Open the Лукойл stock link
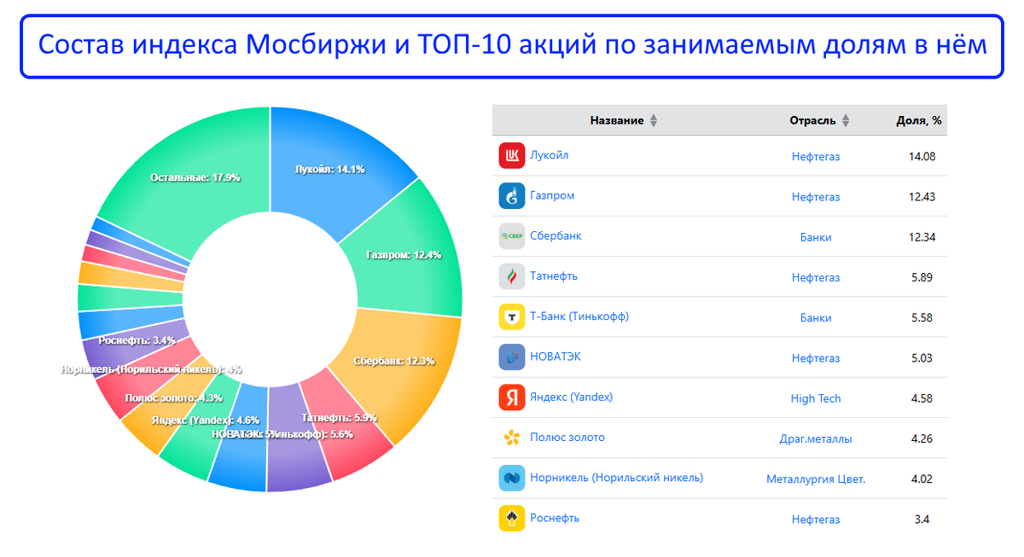 549,156
